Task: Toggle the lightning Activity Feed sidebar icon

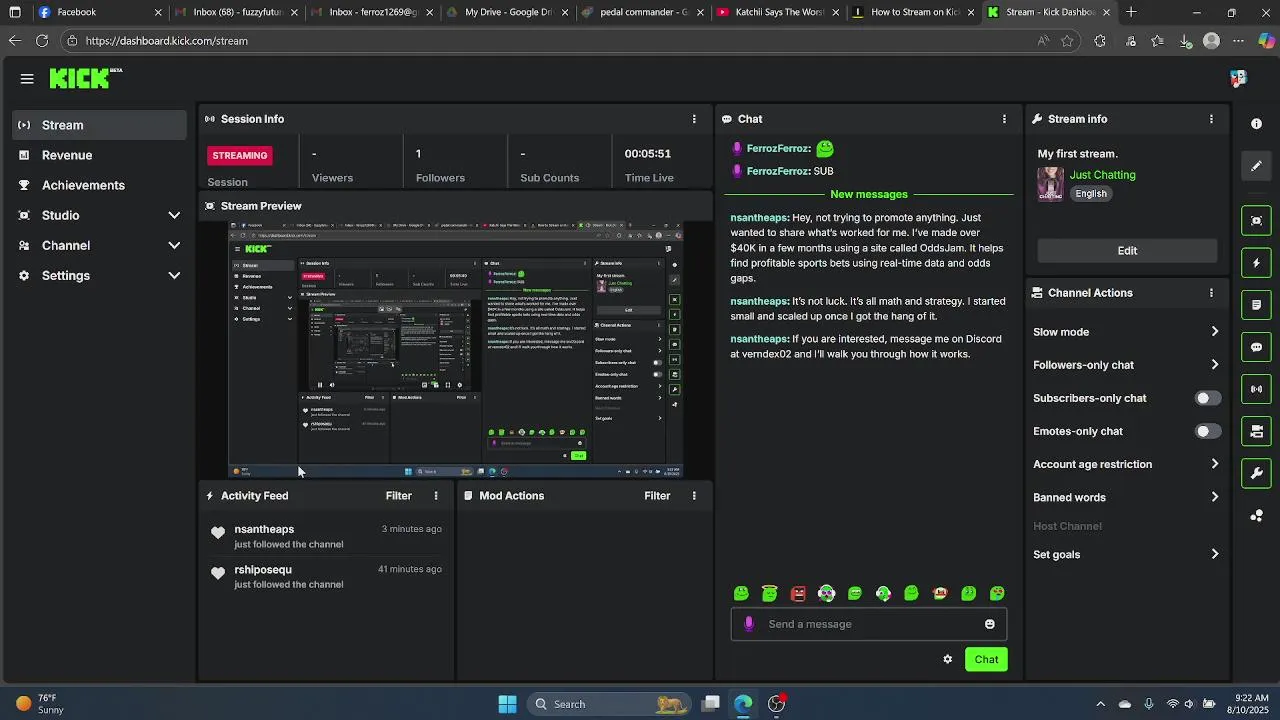Action: click(1256, 263)
